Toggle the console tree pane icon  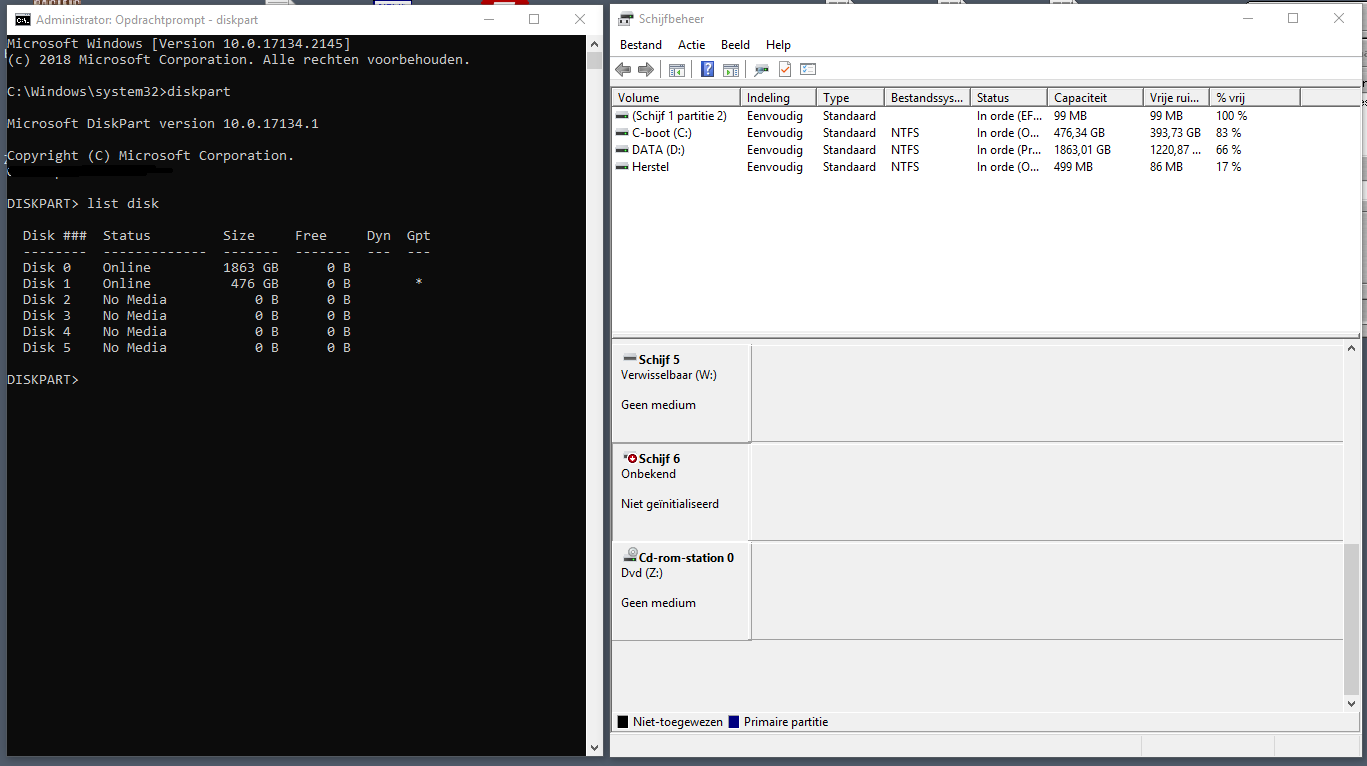(x=677, y=70)
